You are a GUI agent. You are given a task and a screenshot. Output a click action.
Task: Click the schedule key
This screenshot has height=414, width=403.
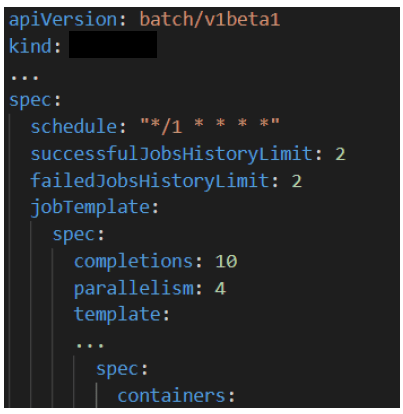pos(74,127)
